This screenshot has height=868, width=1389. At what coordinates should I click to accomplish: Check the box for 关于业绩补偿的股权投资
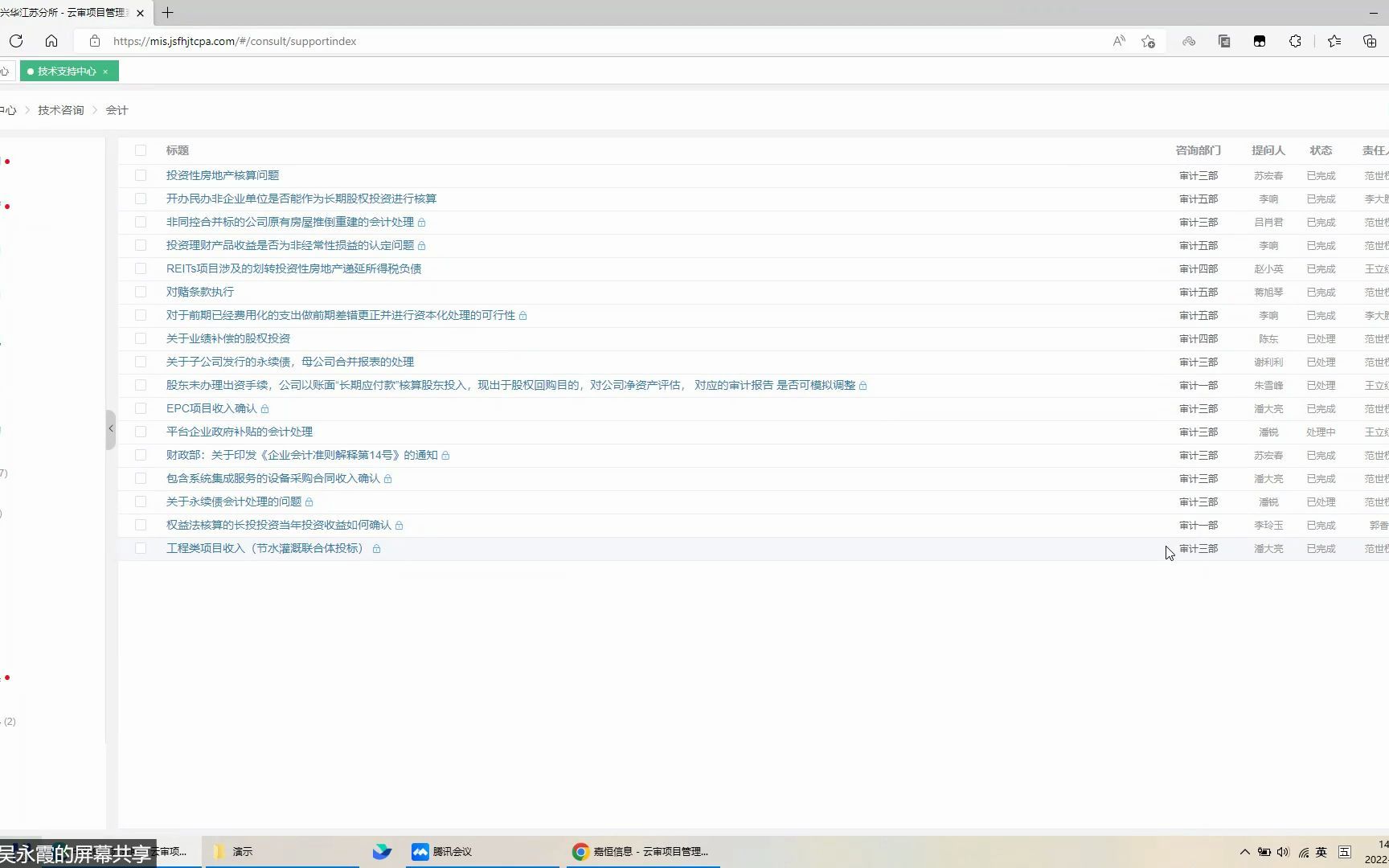pos(141,338)
